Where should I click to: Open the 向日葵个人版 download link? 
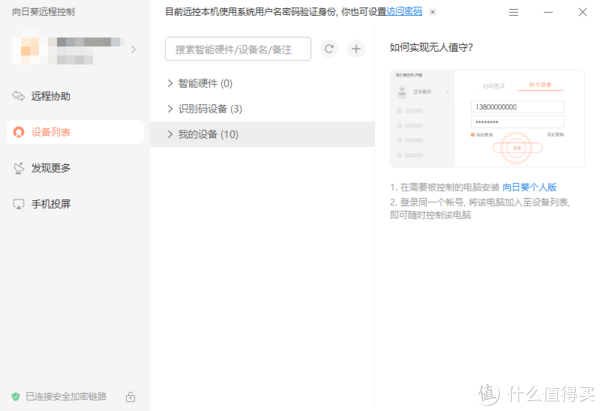(x=530, y=187)
